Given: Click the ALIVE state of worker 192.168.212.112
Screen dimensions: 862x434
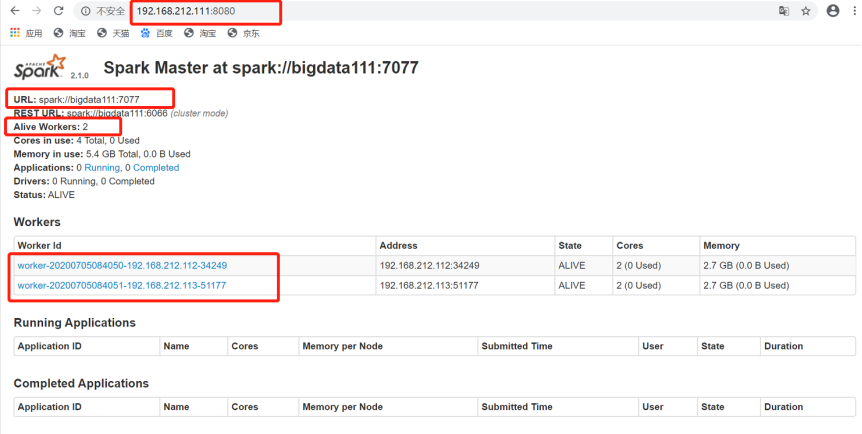Looking at the screenshot, I should point(572,266).
